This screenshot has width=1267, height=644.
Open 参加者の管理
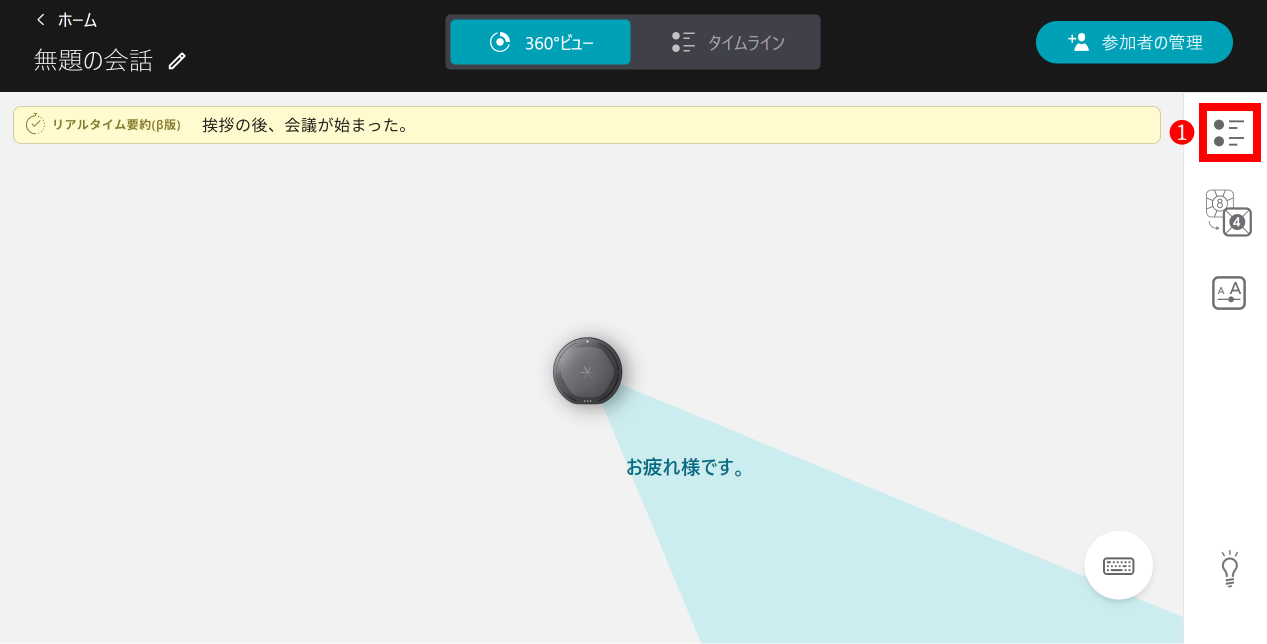click(x=1134, y=42)
